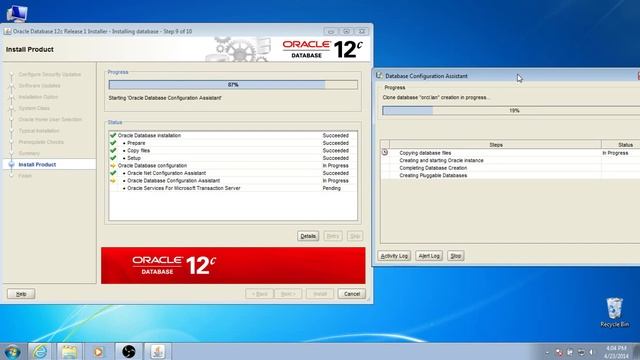The height and width of the screenshot is (360, 640).
Task: Open the Computer desktop icon
Action: (17, 13)
